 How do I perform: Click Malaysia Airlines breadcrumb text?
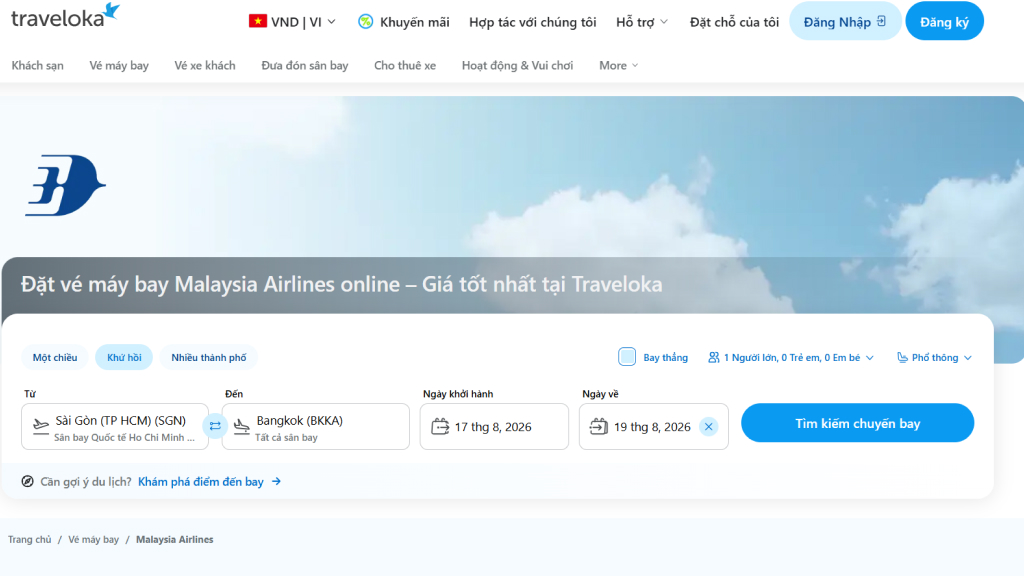coord(174,539)
